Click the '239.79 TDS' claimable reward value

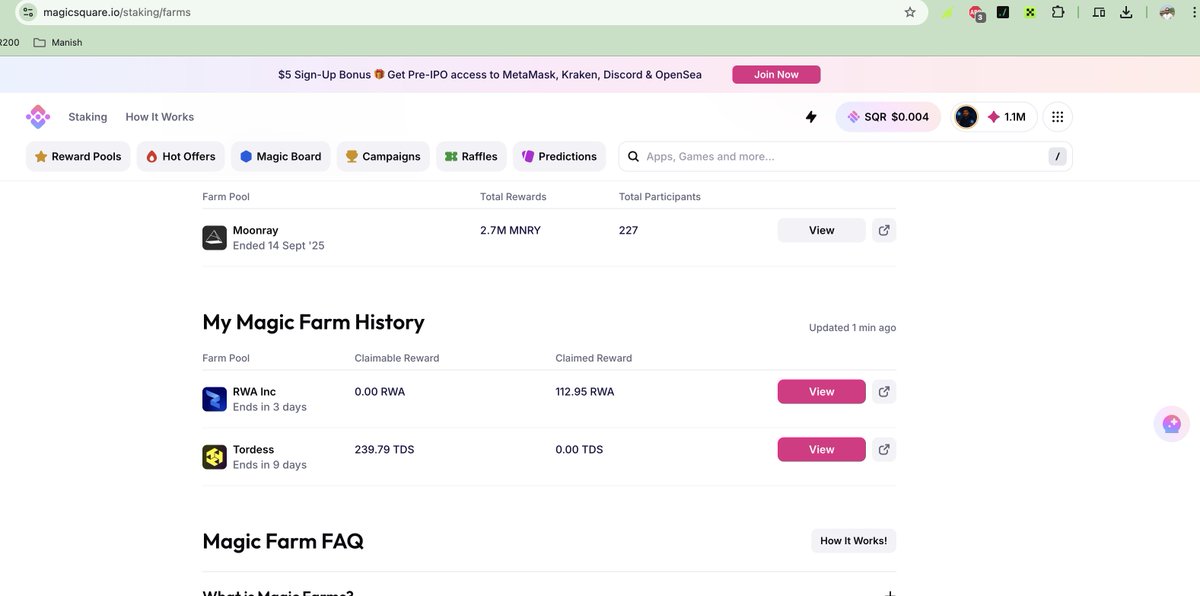[x=384, y=450]
